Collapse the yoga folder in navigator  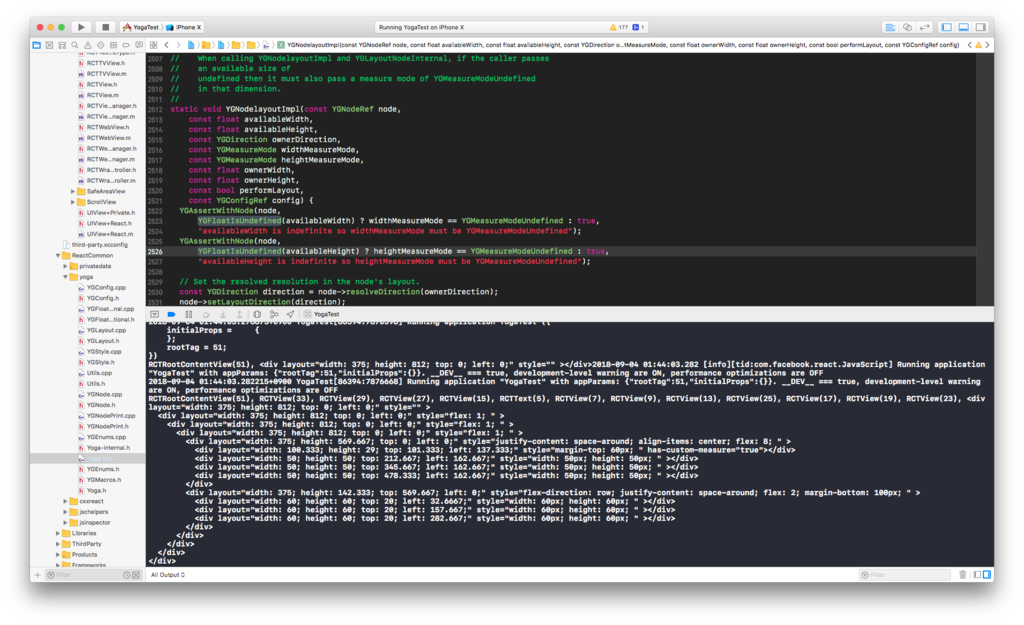coord(65,277)
